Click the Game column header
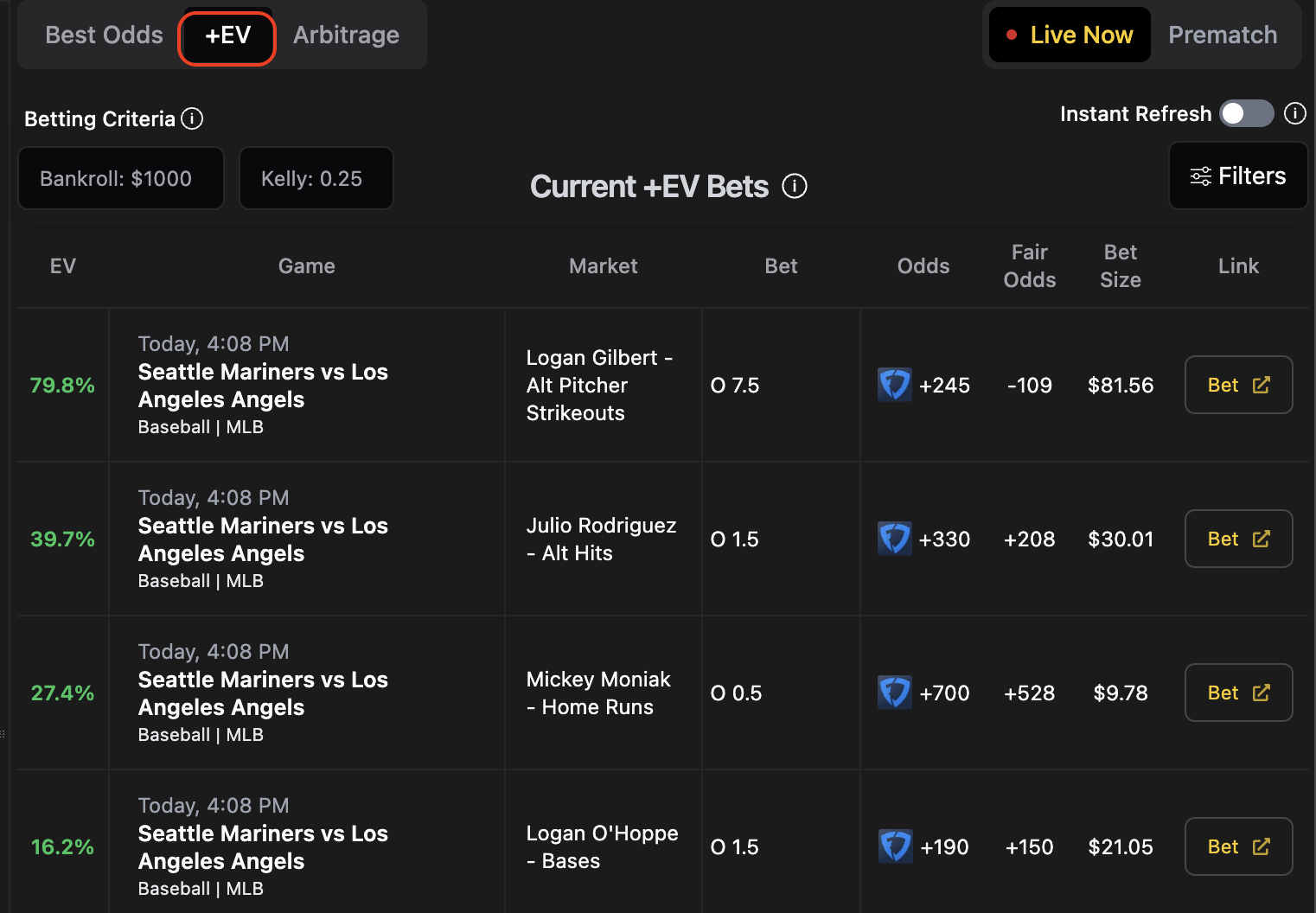The width and height of the screenshot is (1316, 913). coord(306,265)
